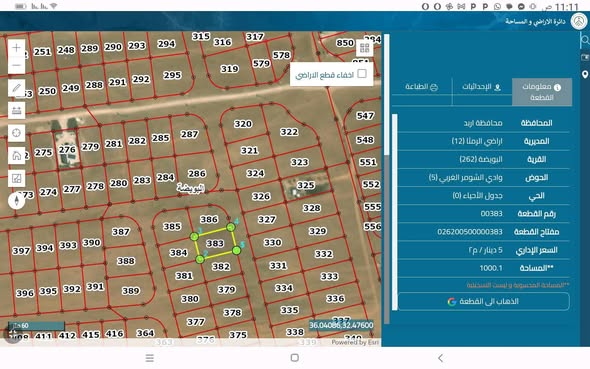This screenshot has height=369, width=590.
Task: Switch to the parcel information tab
Action: pyautogui.click(x=541, y=92)
